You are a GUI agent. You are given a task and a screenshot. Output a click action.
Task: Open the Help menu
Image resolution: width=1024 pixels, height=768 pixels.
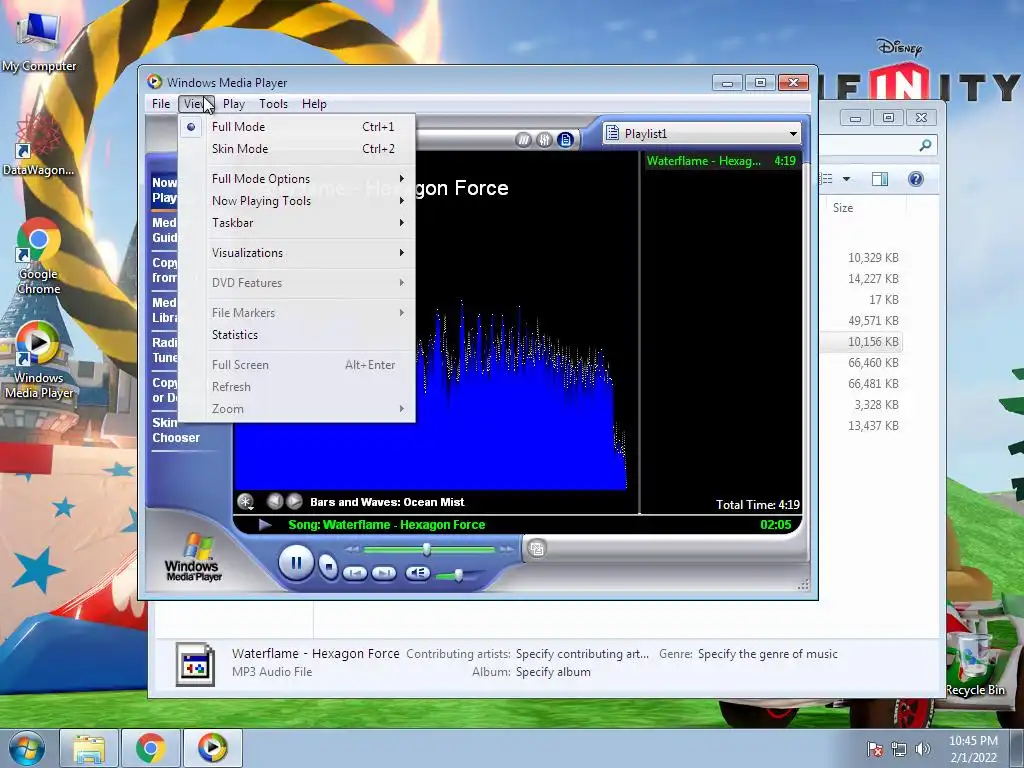[314, 104]
